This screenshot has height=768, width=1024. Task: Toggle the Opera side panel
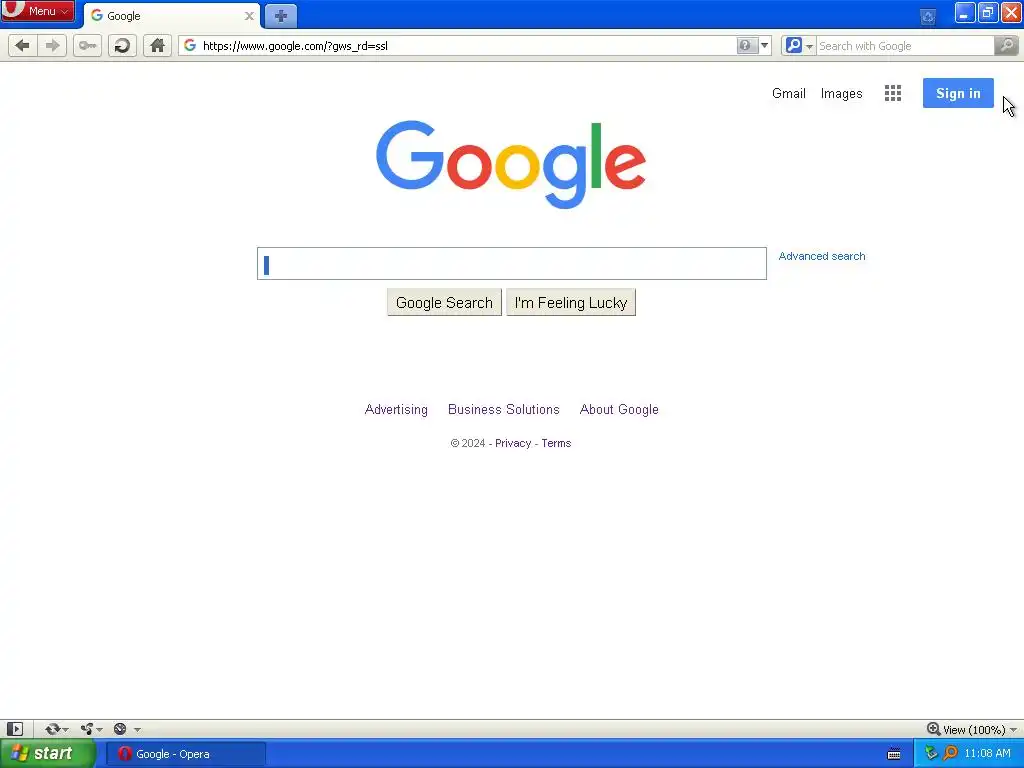point(15,729)
